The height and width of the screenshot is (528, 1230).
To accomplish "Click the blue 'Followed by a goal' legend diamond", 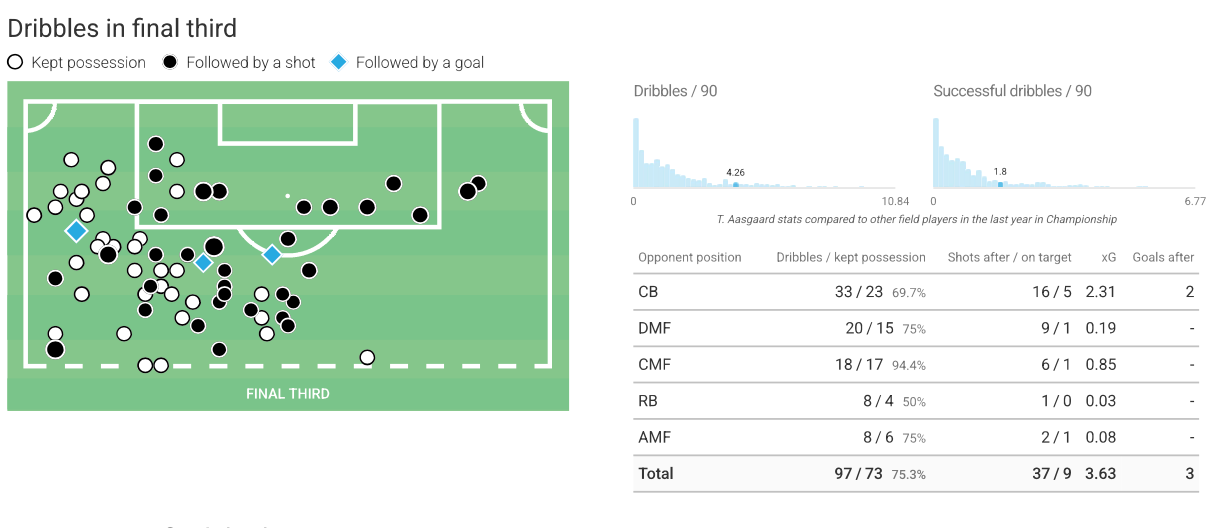I will pyautogui.click(x=339, y=62).
